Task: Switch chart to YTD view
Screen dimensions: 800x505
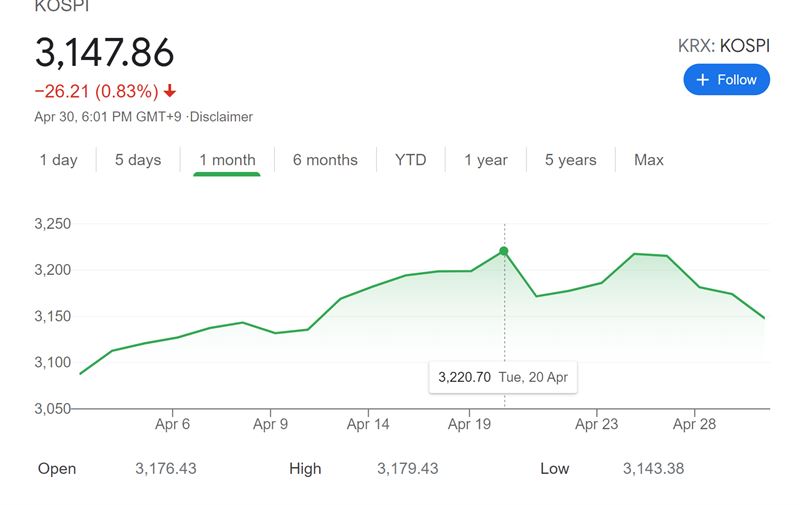Action: click(x=410, y=160)
